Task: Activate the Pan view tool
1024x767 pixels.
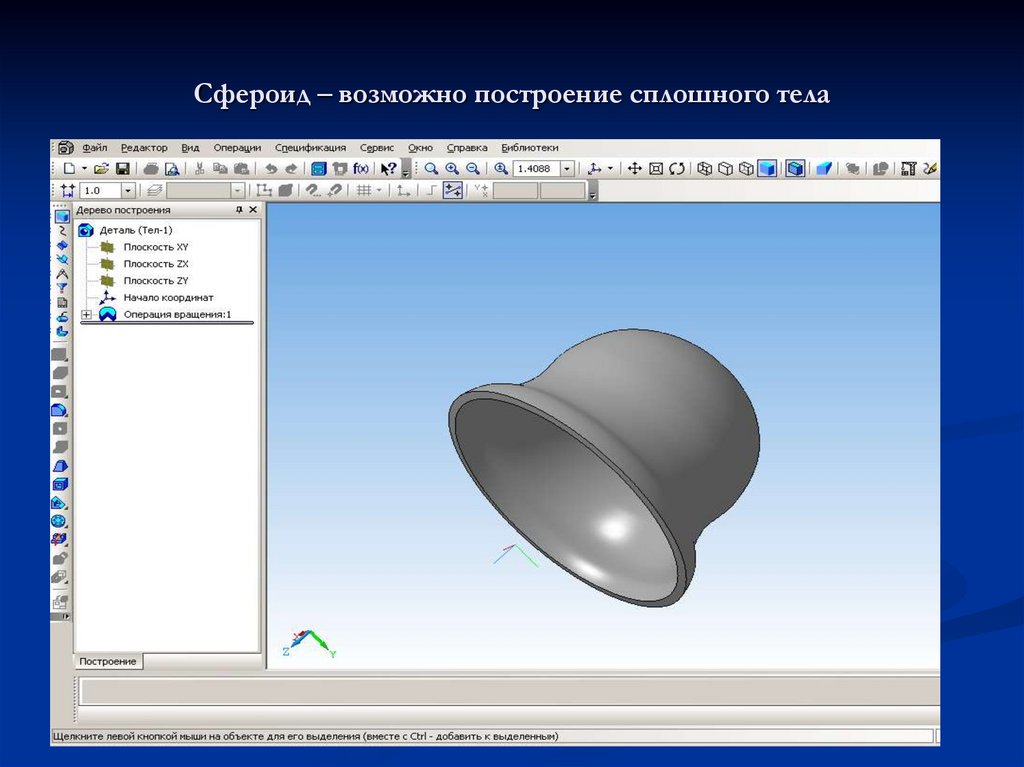Action: click(x=634, y=168)
